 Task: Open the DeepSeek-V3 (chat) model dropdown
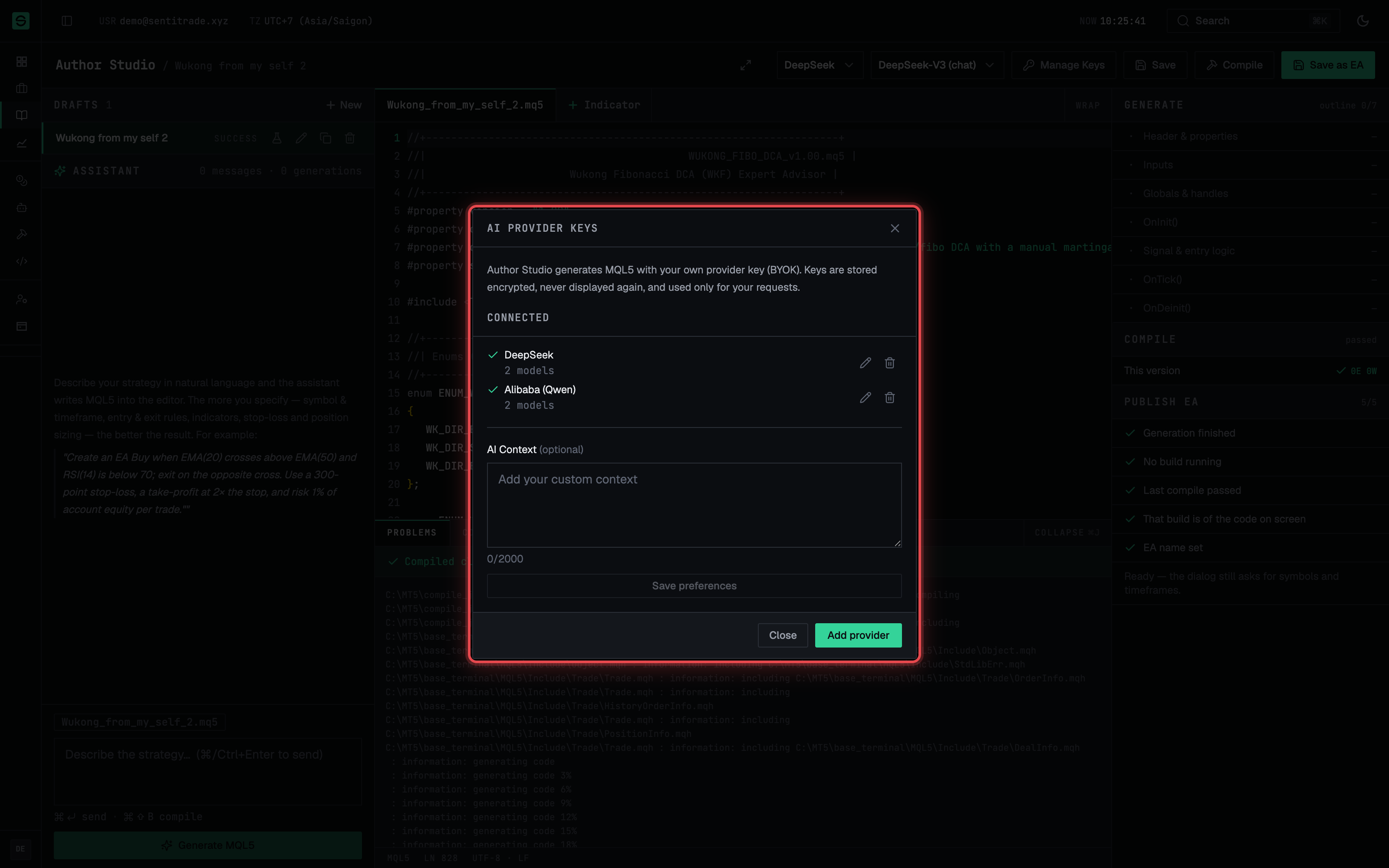click(x=936, y=65)
